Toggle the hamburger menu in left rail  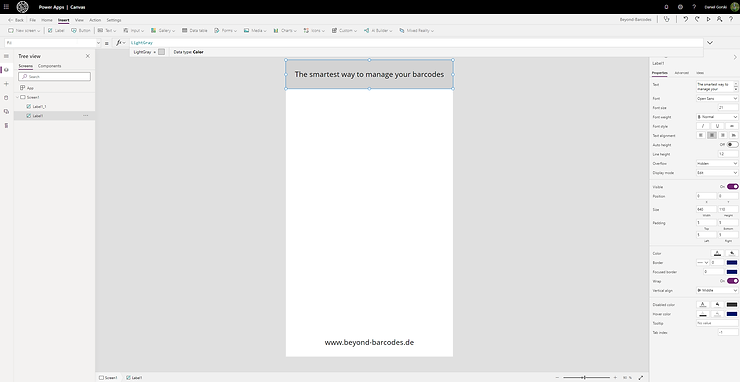6,56
